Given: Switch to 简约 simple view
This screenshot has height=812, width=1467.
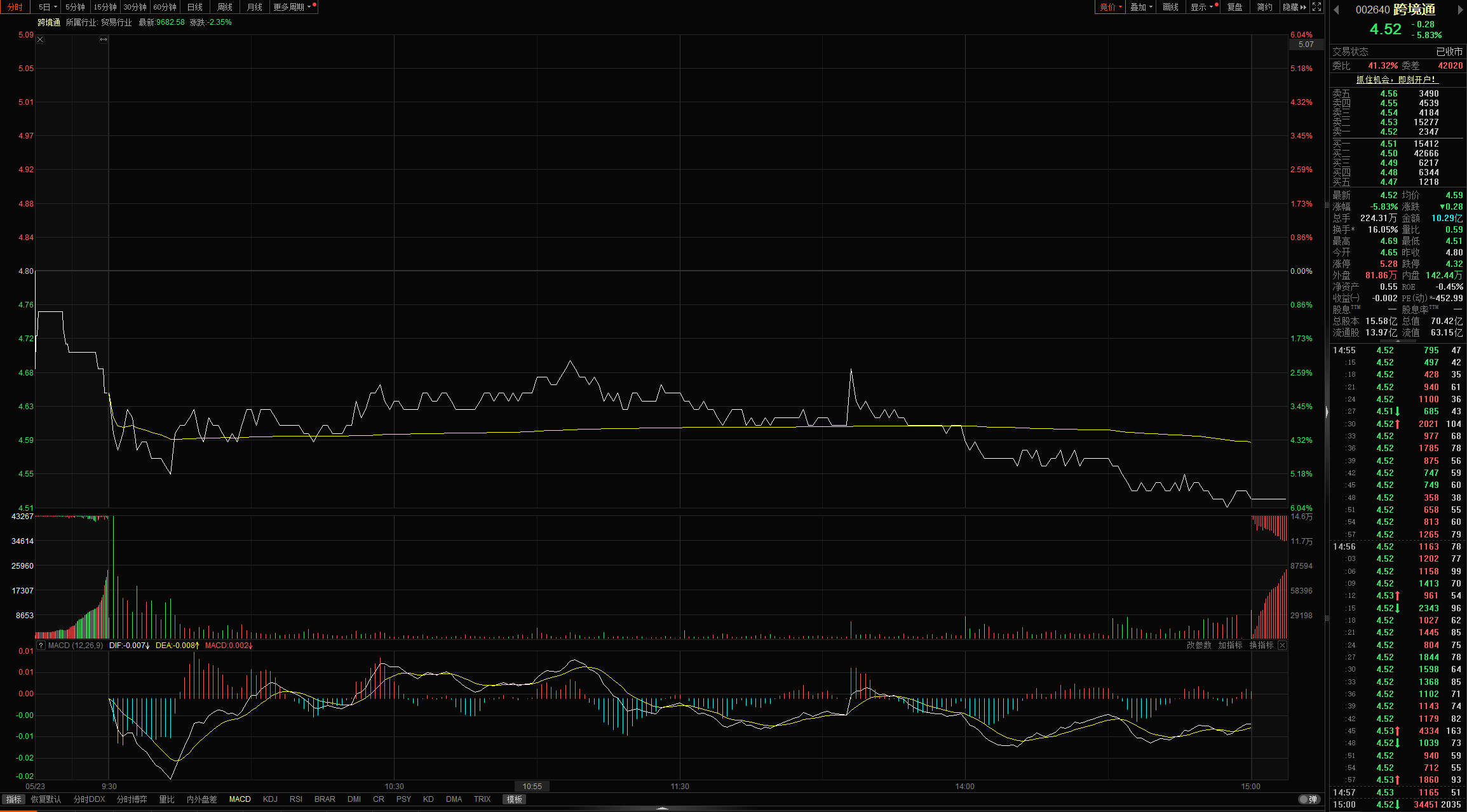Looking at the screenshot, I should (1264, 7).
